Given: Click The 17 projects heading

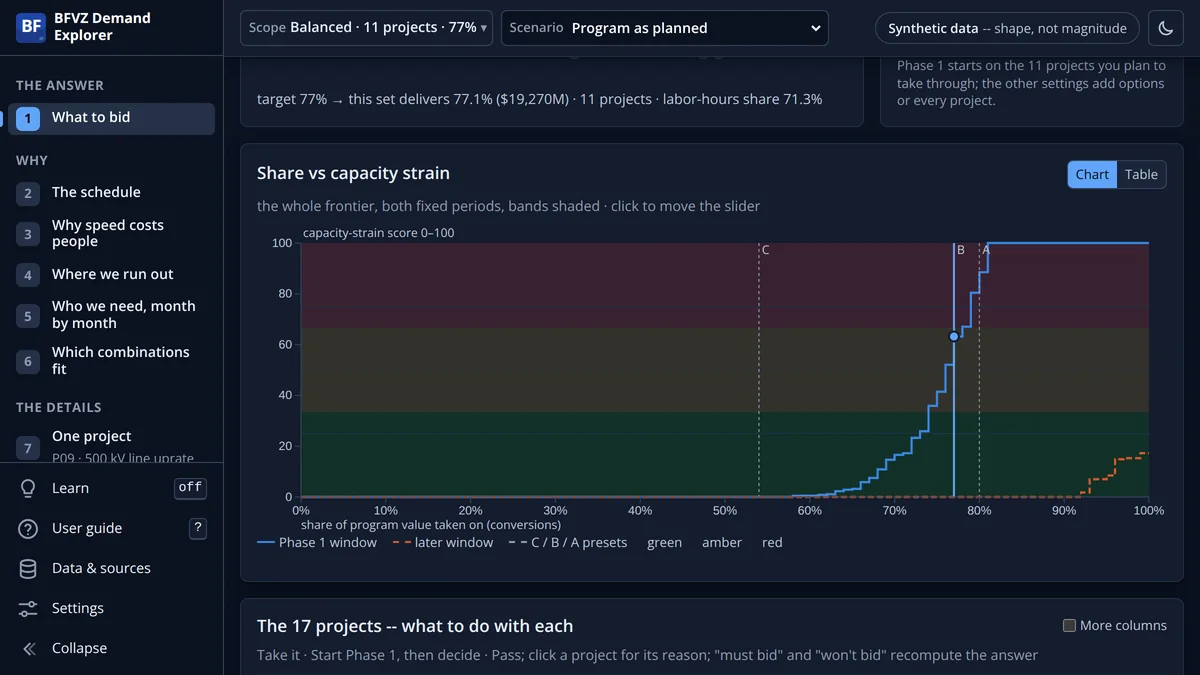Looking at the screenshot, I should tap(415, 627).
